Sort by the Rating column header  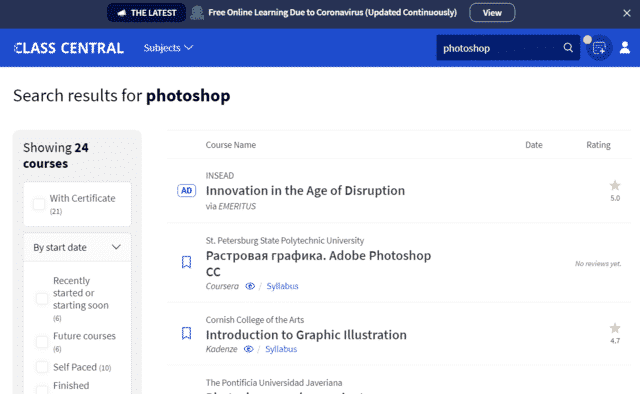click(598, 145)
